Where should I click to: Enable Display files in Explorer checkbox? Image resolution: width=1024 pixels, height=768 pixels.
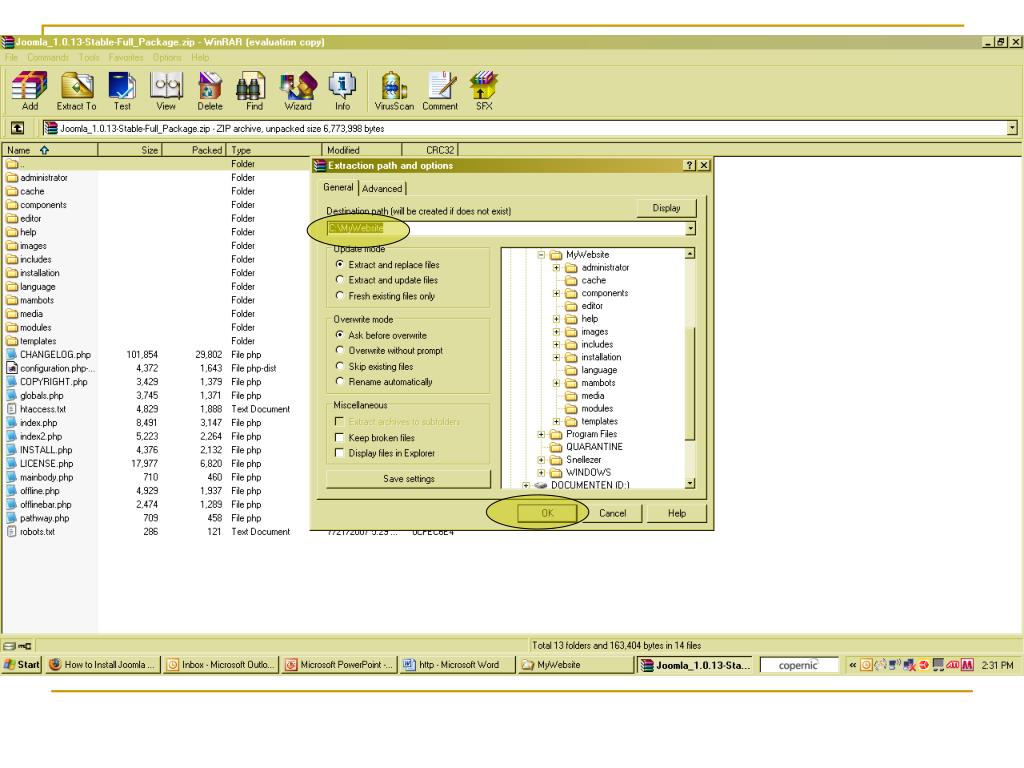340,453
